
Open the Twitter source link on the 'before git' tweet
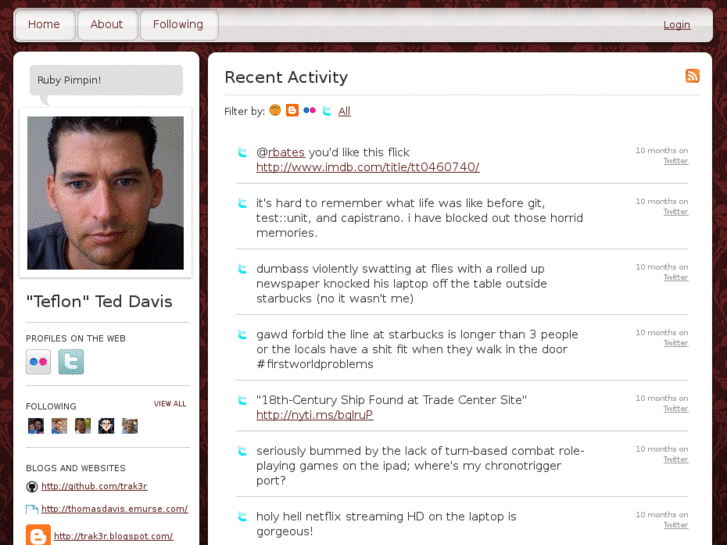(676, 212)
